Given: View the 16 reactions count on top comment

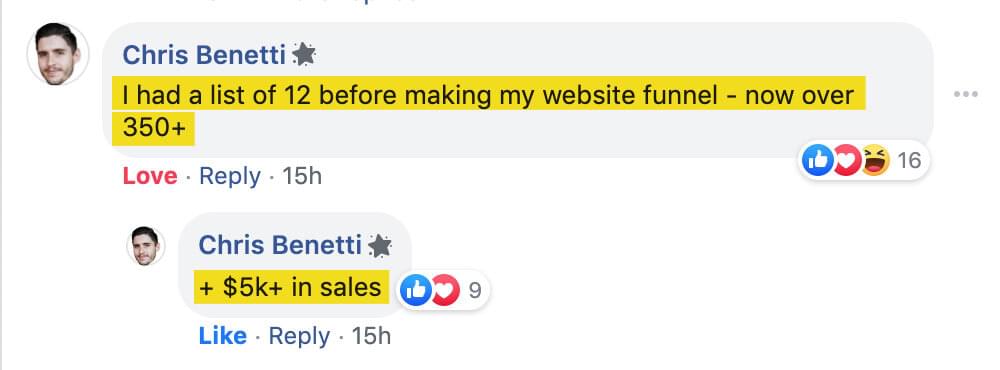Looking at the screenshot, I should (x=909, y=160).
